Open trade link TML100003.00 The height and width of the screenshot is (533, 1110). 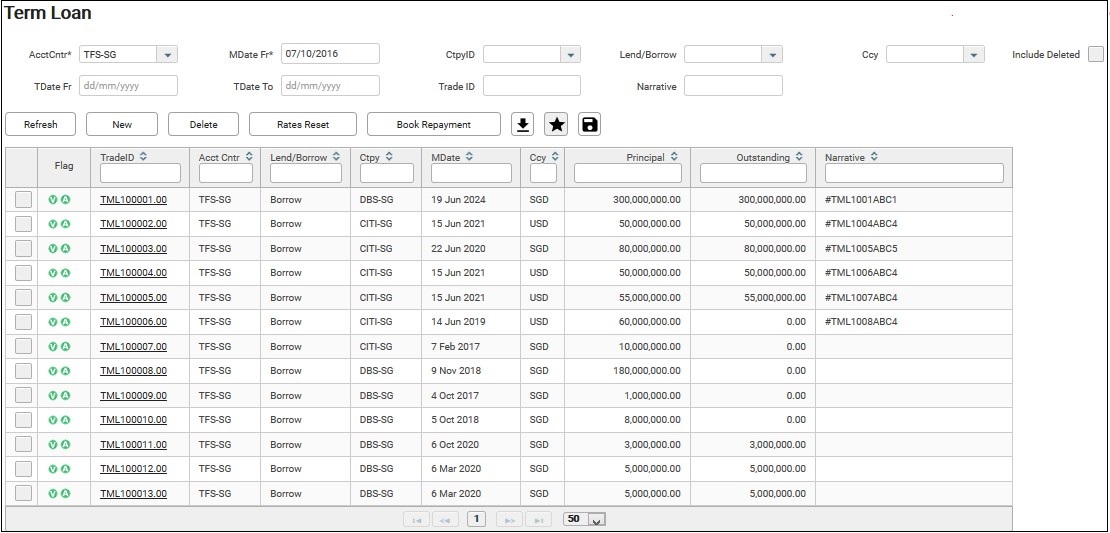point(133,249)
